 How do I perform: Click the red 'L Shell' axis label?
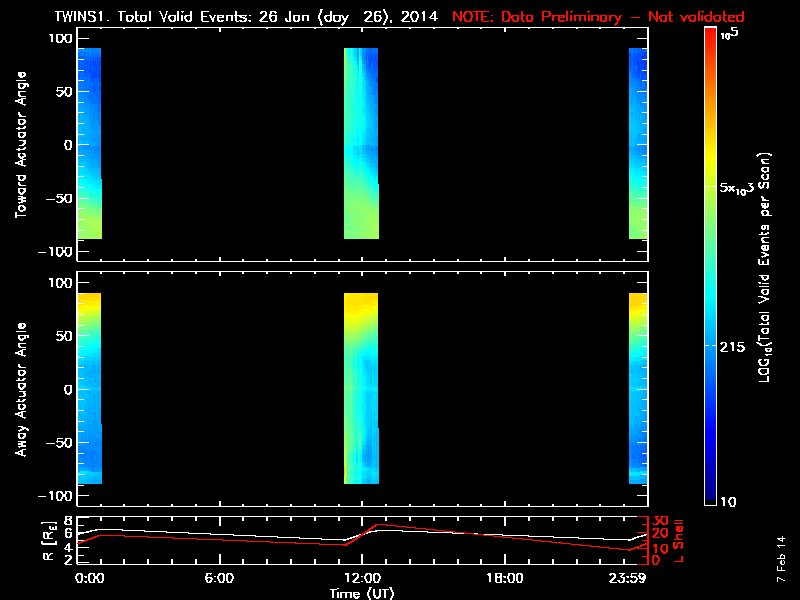pos(677,540)
